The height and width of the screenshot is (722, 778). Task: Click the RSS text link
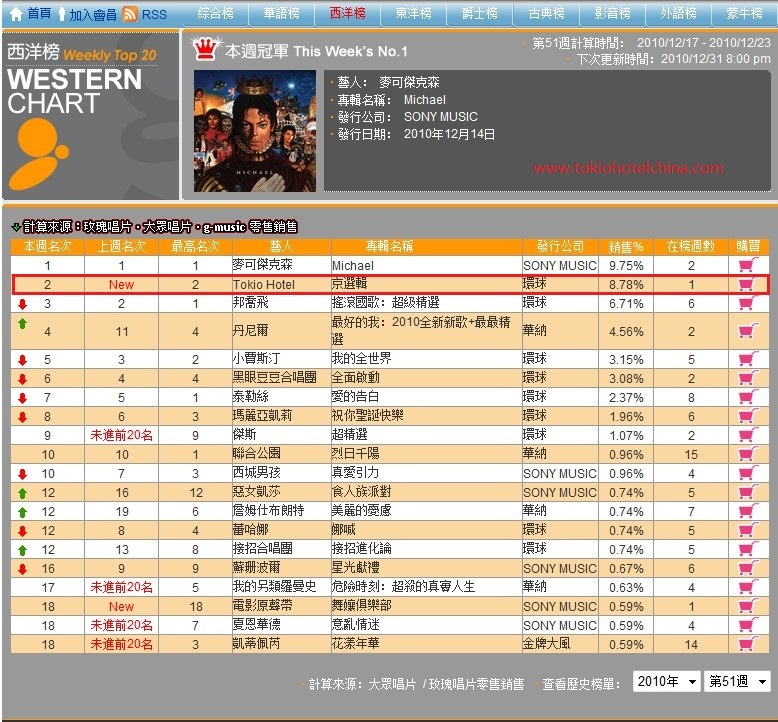(154, 15)
